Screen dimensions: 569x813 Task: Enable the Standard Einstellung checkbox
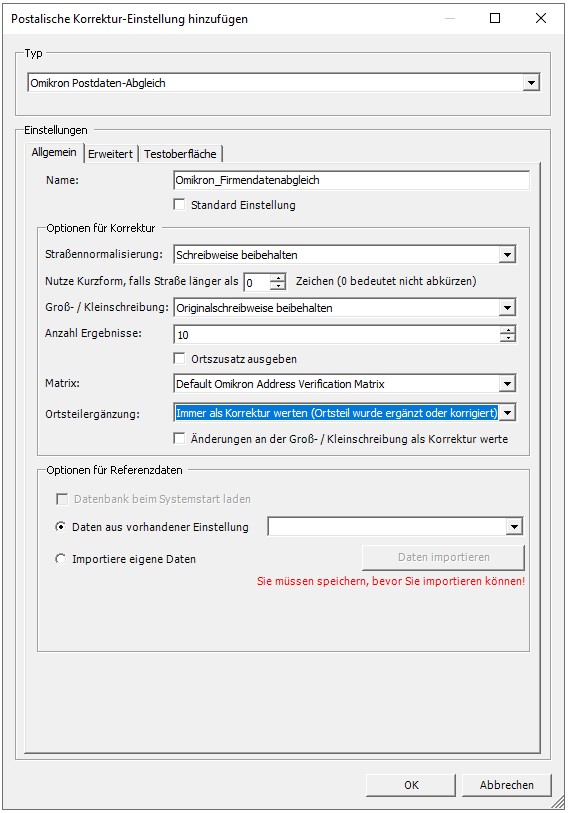[x=179, y=205]
